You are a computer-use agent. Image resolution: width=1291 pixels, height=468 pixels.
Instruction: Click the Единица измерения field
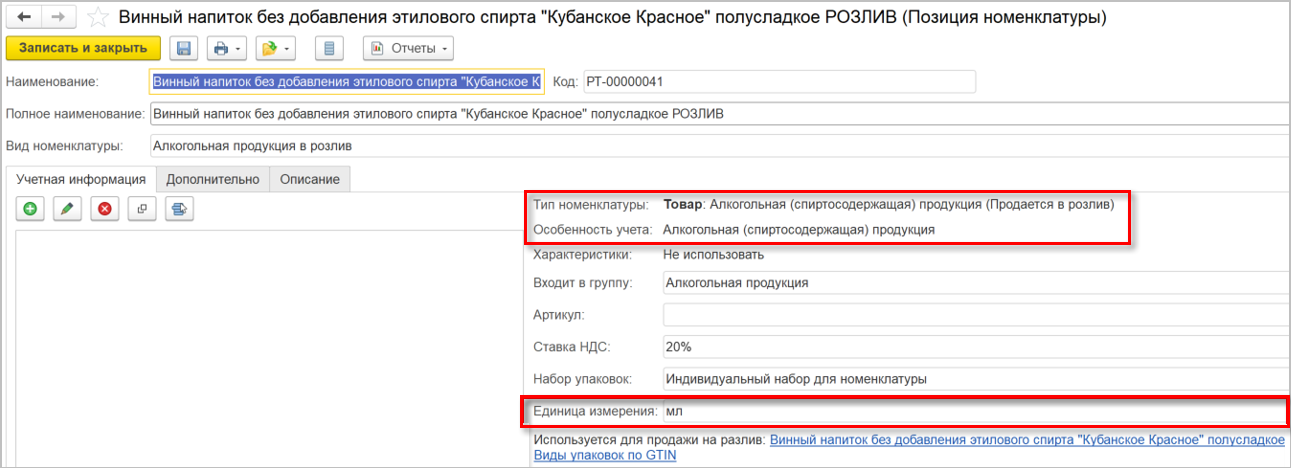(970, 411)
